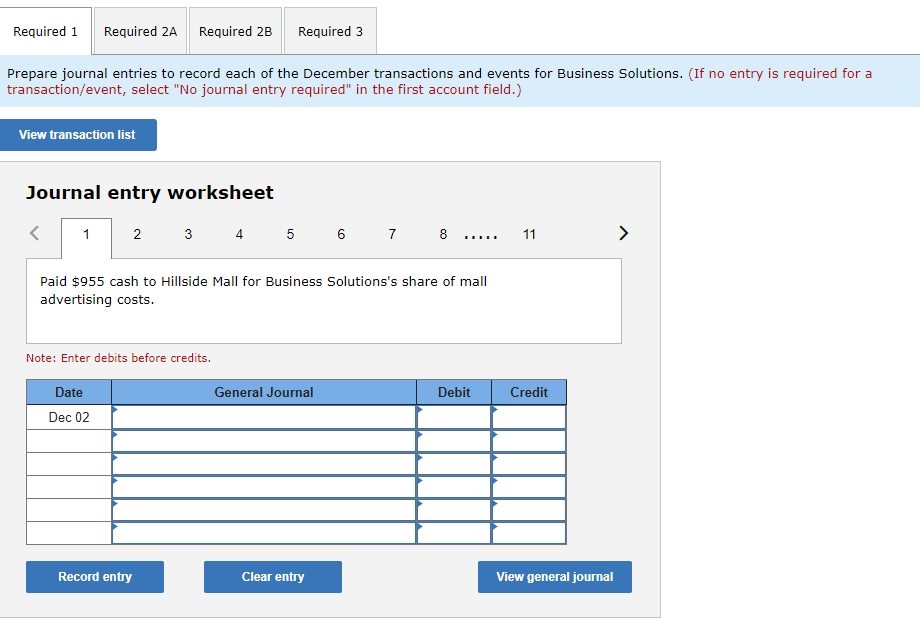Click the right pagination chevron

coord(622,232)
